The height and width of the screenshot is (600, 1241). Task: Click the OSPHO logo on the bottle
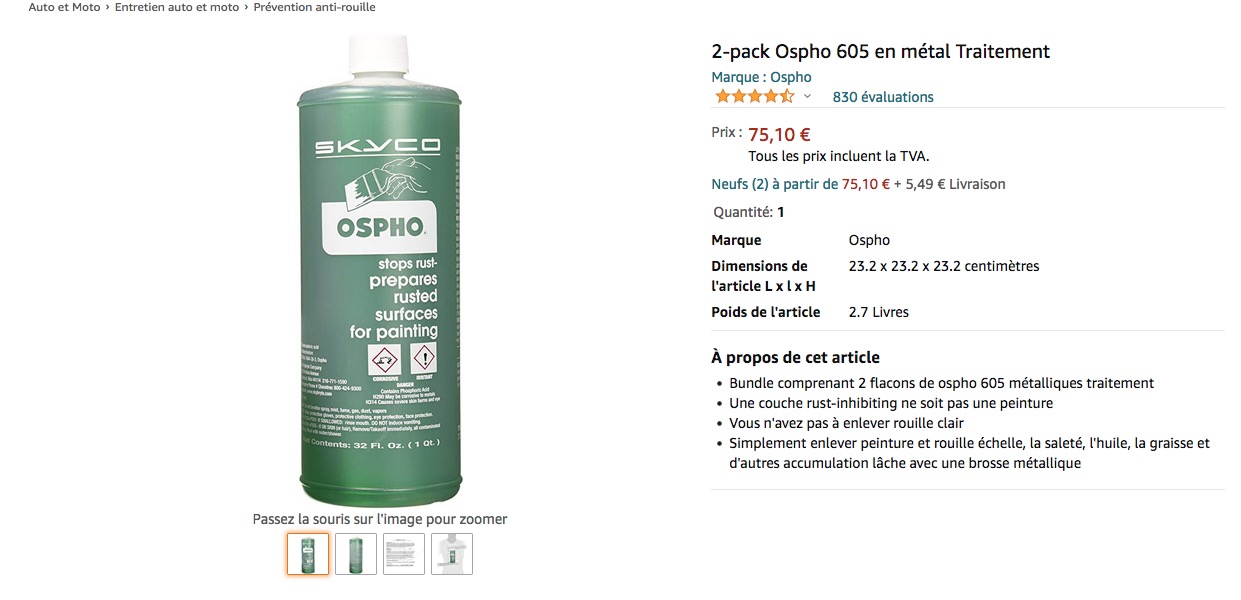pyautogui.click(x=380, y=227)
